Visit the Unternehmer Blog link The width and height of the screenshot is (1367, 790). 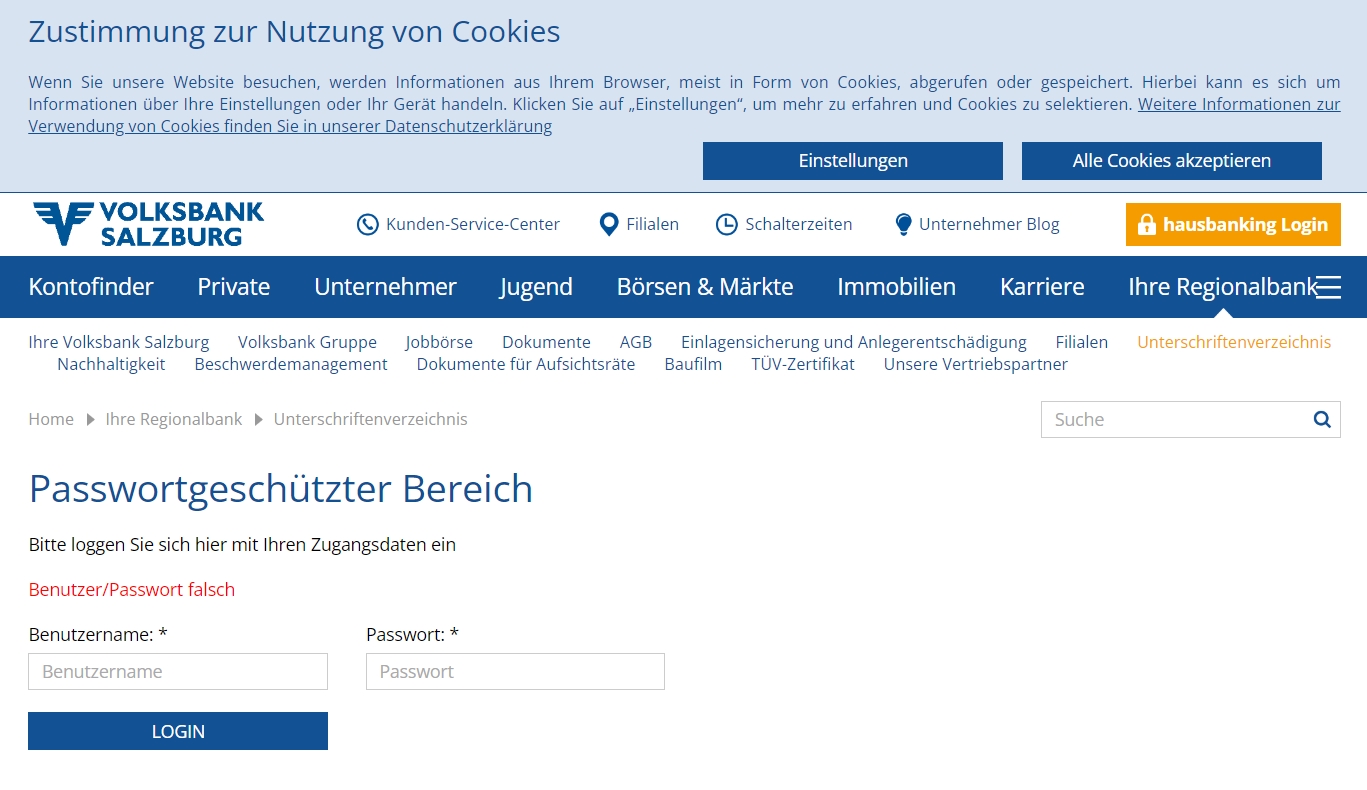pyautogui.click(x=989, y=224)
